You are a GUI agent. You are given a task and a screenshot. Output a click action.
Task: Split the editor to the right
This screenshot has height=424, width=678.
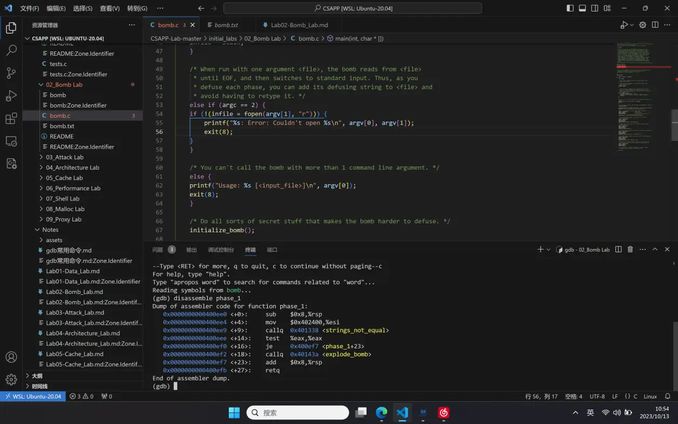pos(656,25)
